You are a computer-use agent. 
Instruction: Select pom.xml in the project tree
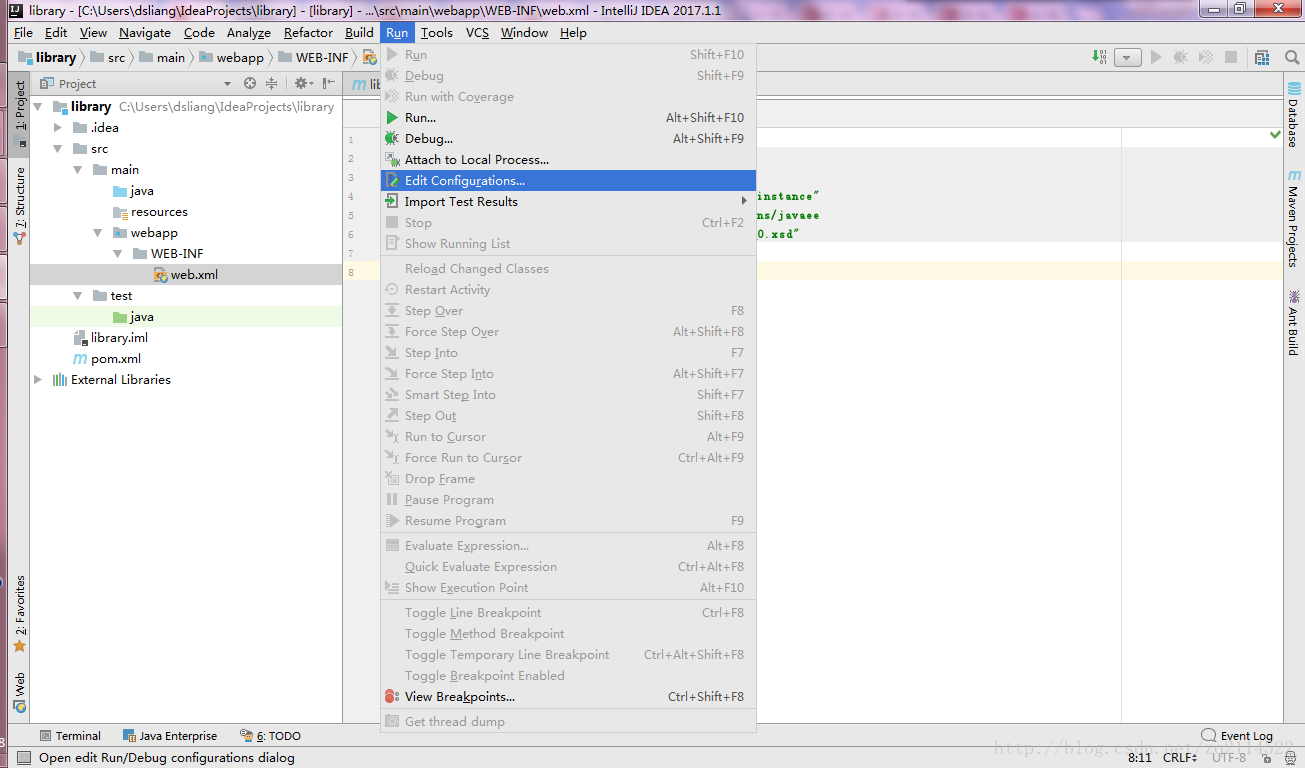coord(106,358)
